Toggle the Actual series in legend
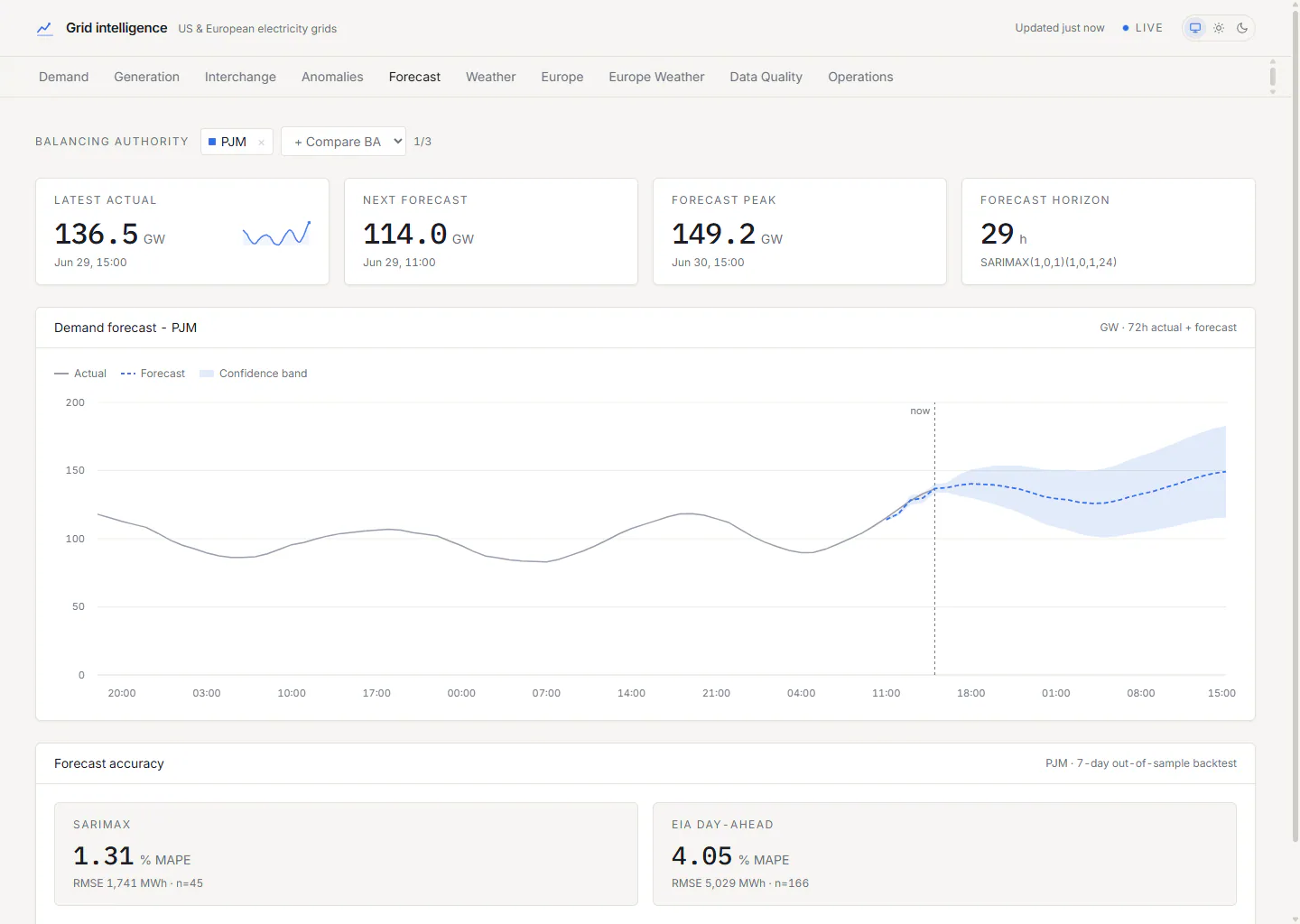The height and width of the screenshot is (924, 1300). [80, 374]
